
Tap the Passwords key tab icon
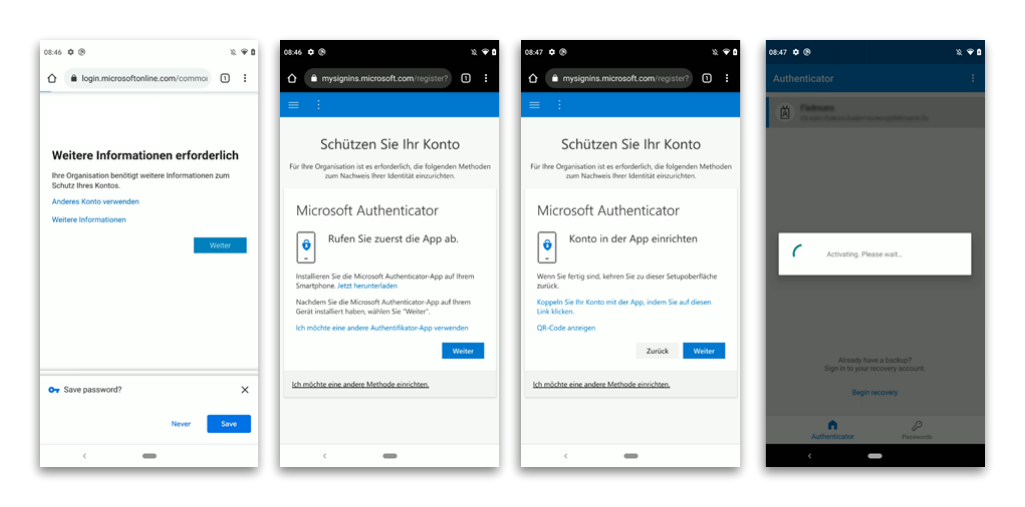point(916,425)
